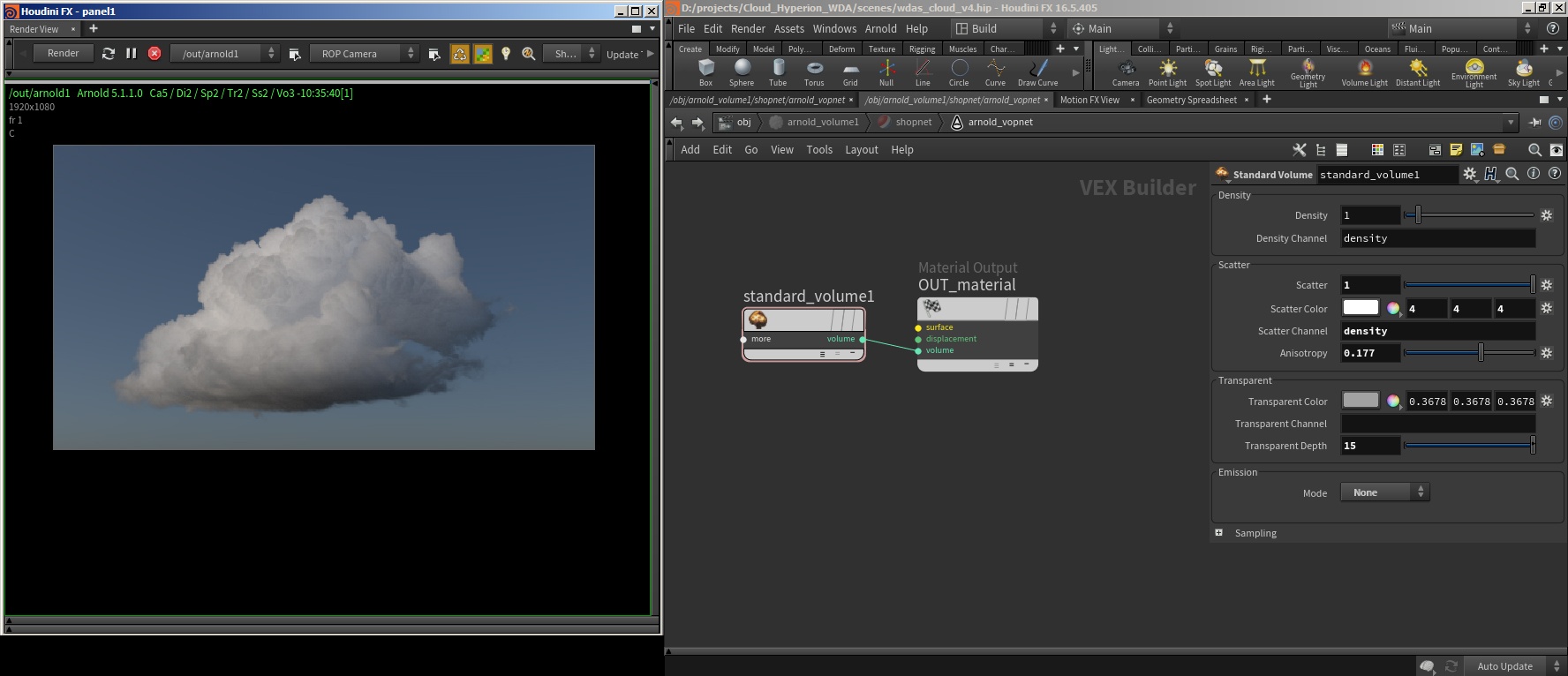This screenshot has height=676, width=1568.
Task: Stop the render with red X icon
Action: tap(155, 53)
